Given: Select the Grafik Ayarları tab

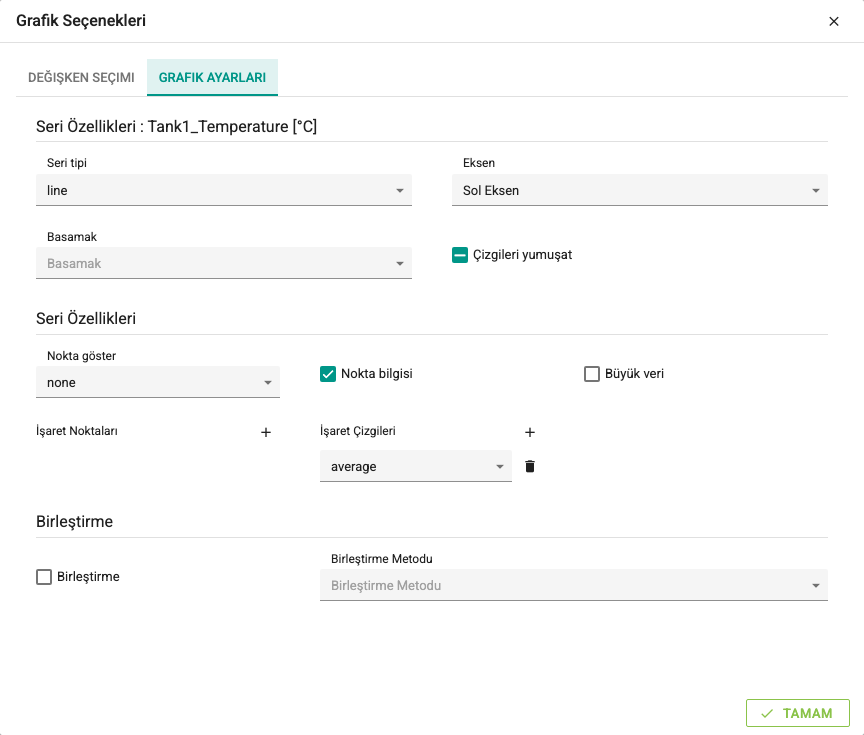Looking at the screenshot, I should point(212,78).
